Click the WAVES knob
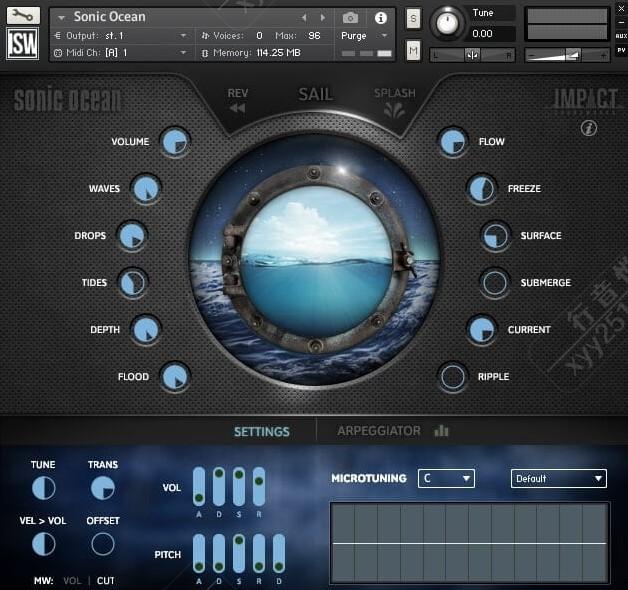628x590 pixels. (x=146, y=189)
